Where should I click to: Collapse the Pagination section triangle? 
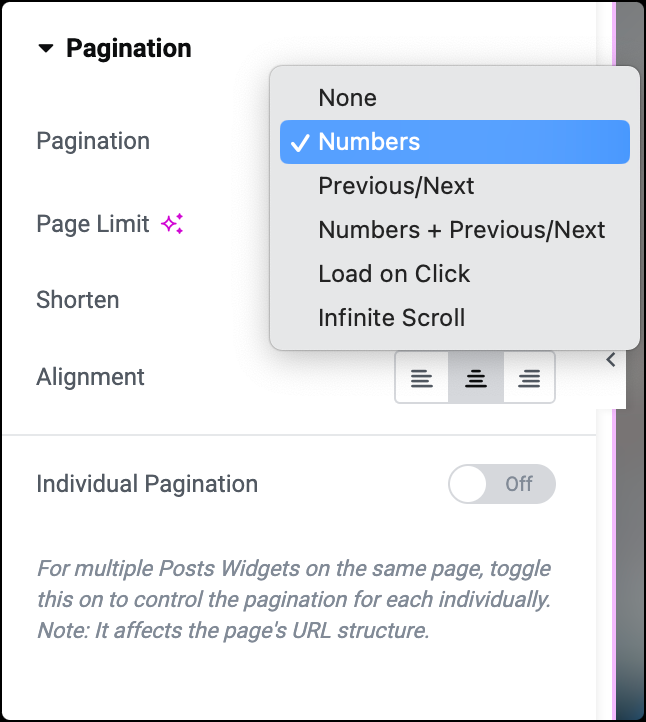click(x=46, y=48)
